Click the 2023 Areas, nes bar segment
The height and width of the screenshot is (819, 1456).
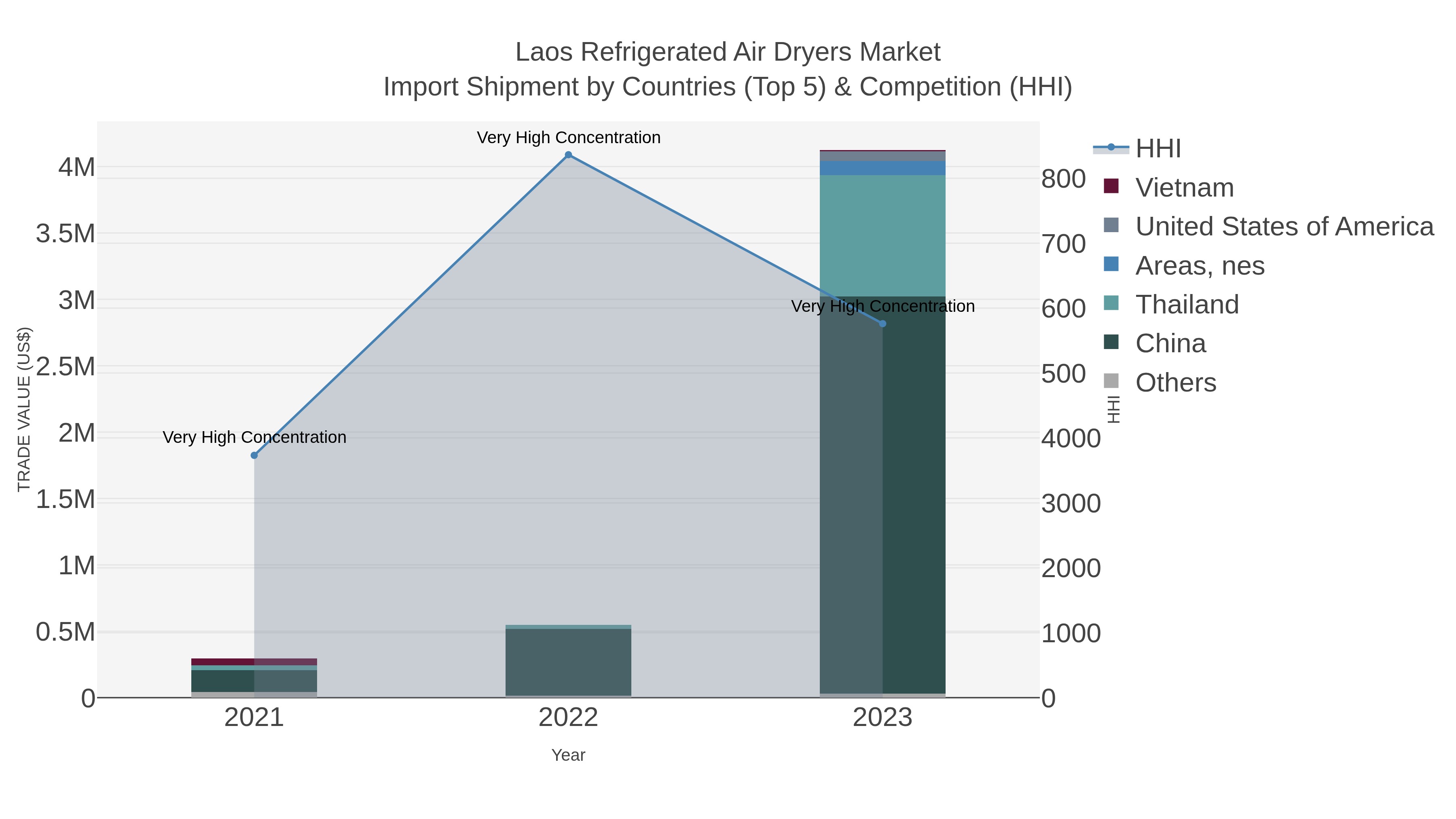coord(883,168)
